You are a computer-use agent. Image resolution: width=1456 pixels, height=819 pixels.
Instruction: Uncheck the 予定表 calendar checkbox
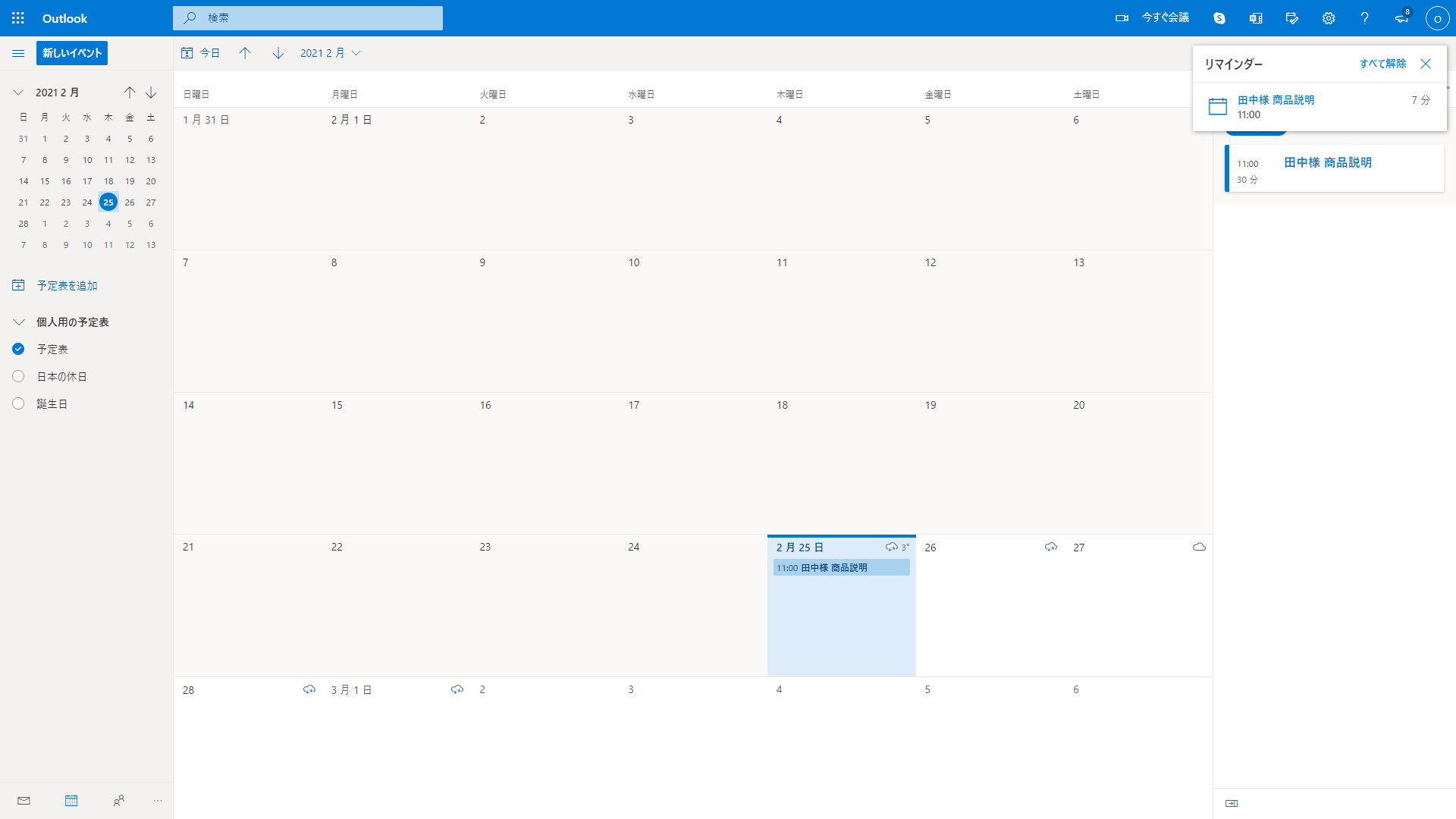coord(19,350)
